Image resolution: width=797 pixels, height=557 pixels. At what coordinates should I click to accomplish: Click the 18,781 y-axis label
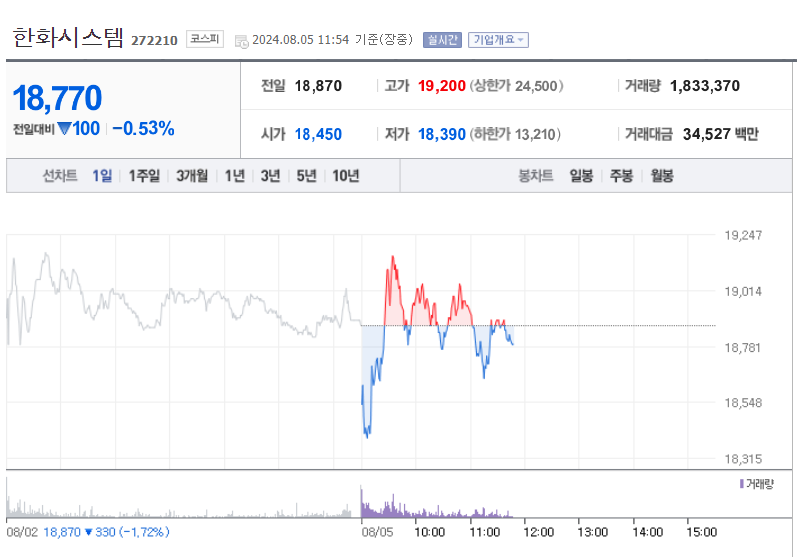[x=743, y=348]
